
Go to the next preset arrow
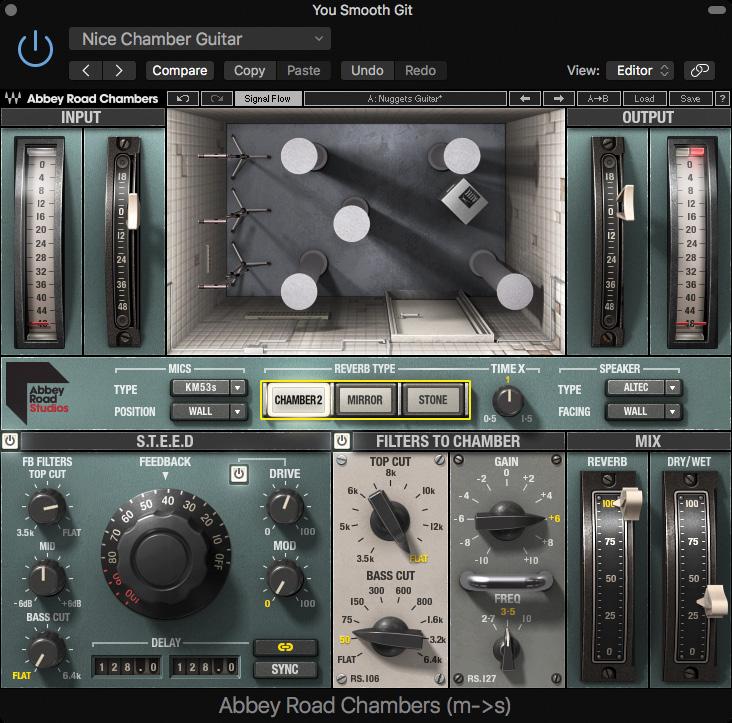tap(119, 70)
